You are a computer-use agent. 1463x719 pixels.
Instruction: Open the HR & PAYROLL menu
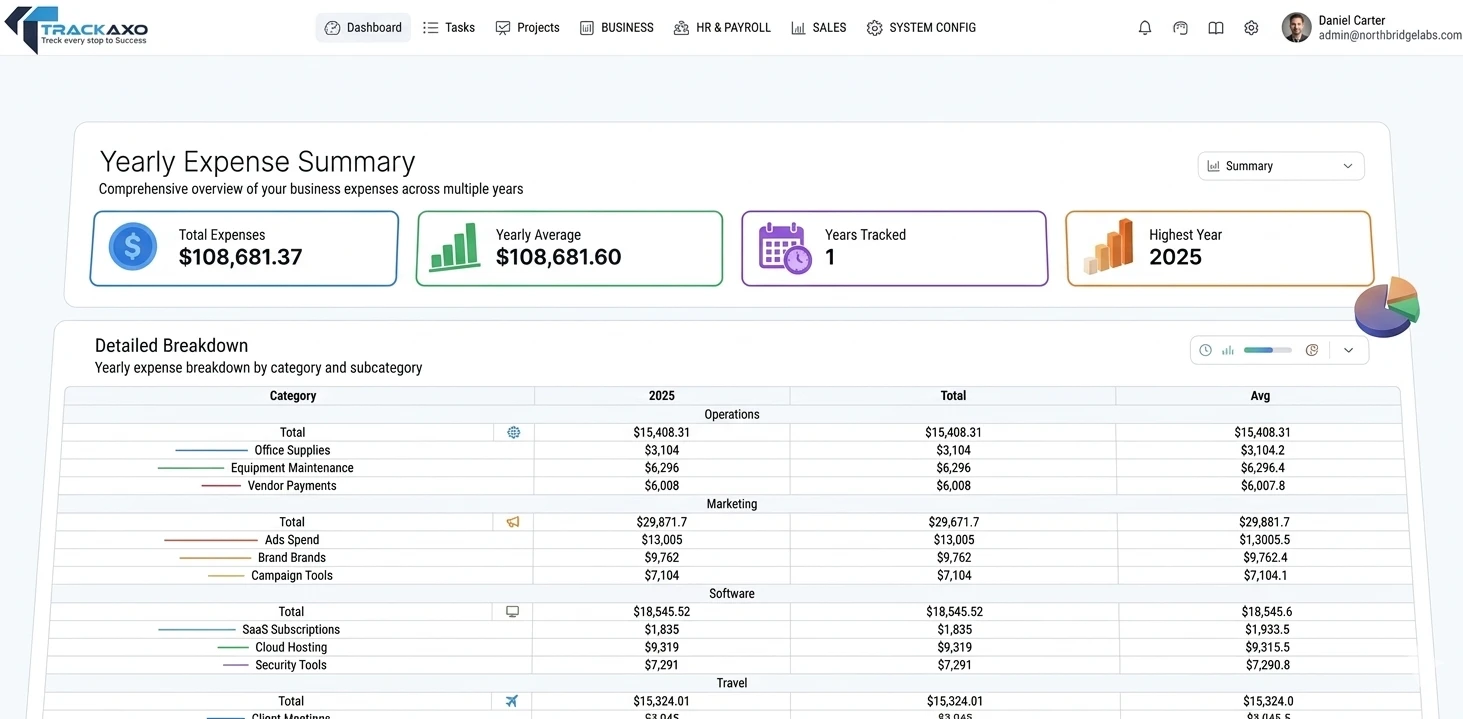722,27
